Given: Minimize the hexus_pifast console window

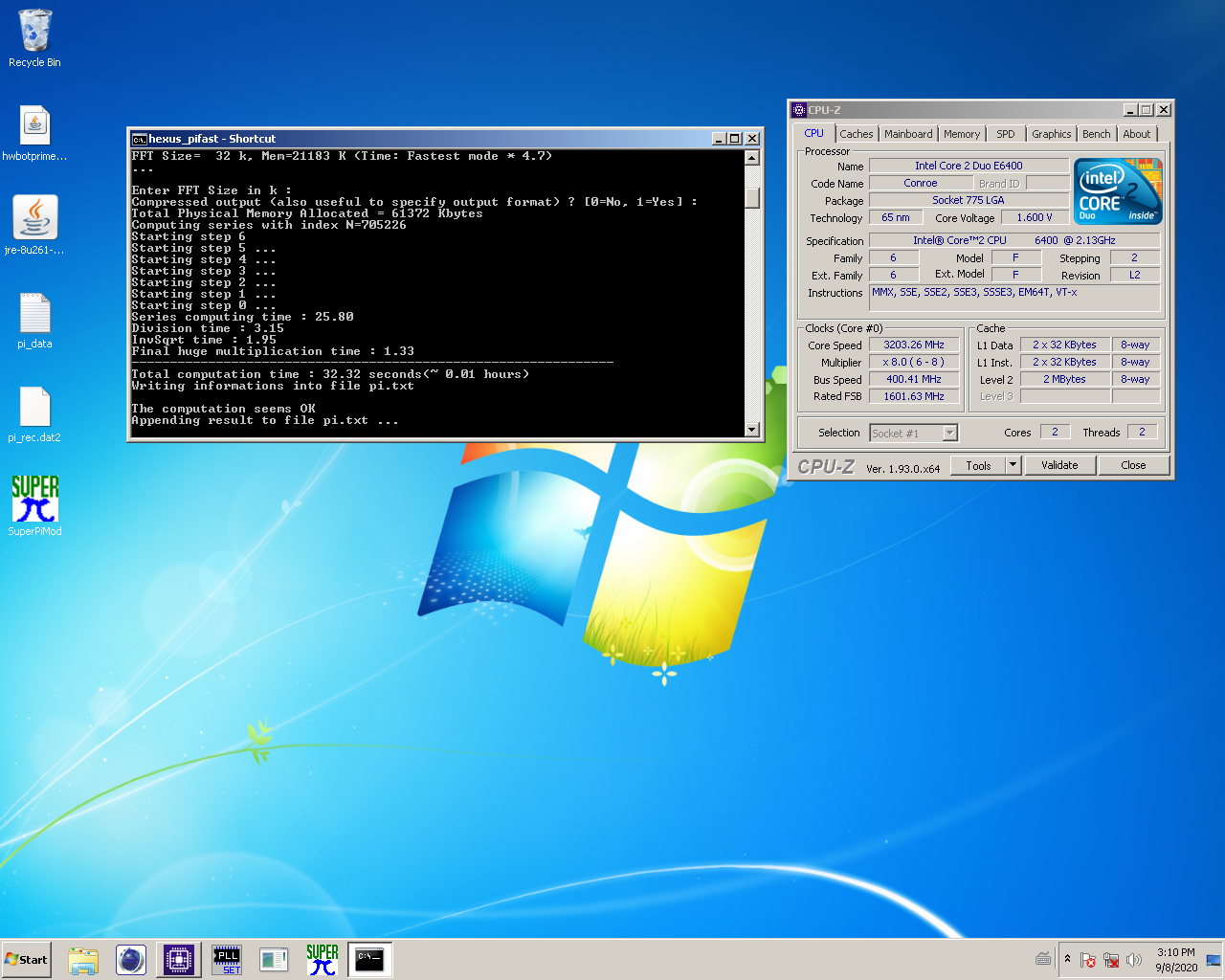Looking at the screenshot, I should click(719, 139).
